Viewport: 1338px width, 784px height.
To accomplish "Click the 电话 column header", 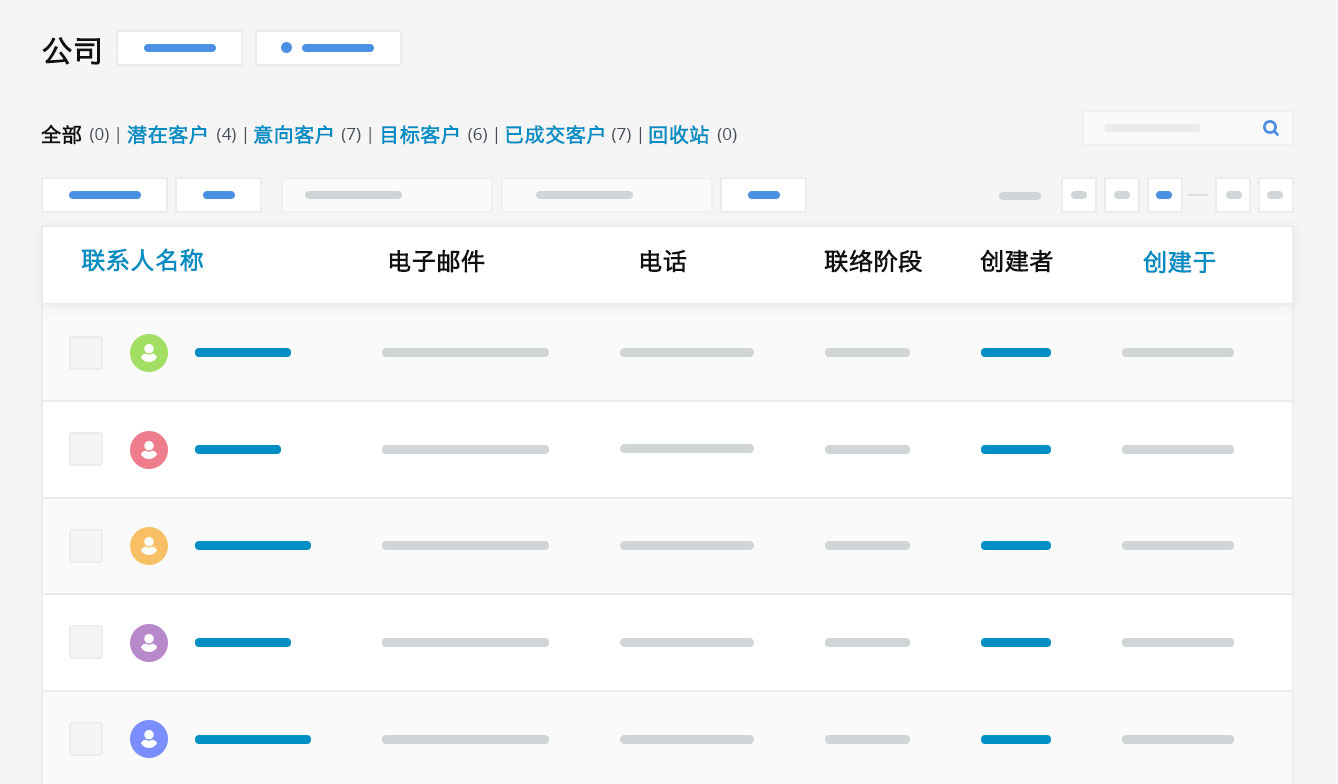I will click(x=663, y=262).
